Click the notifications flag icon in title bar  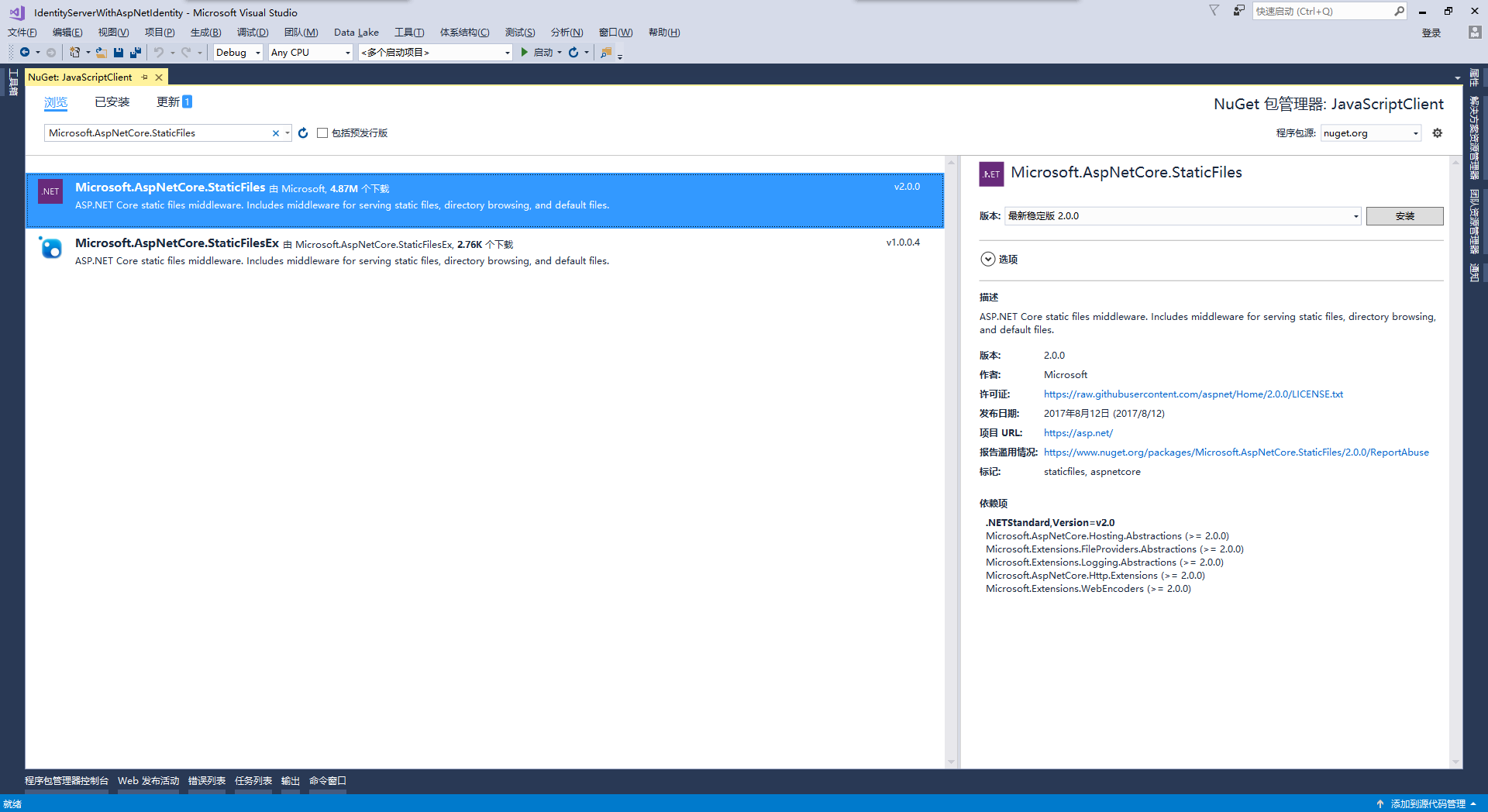coord(1214,11)
